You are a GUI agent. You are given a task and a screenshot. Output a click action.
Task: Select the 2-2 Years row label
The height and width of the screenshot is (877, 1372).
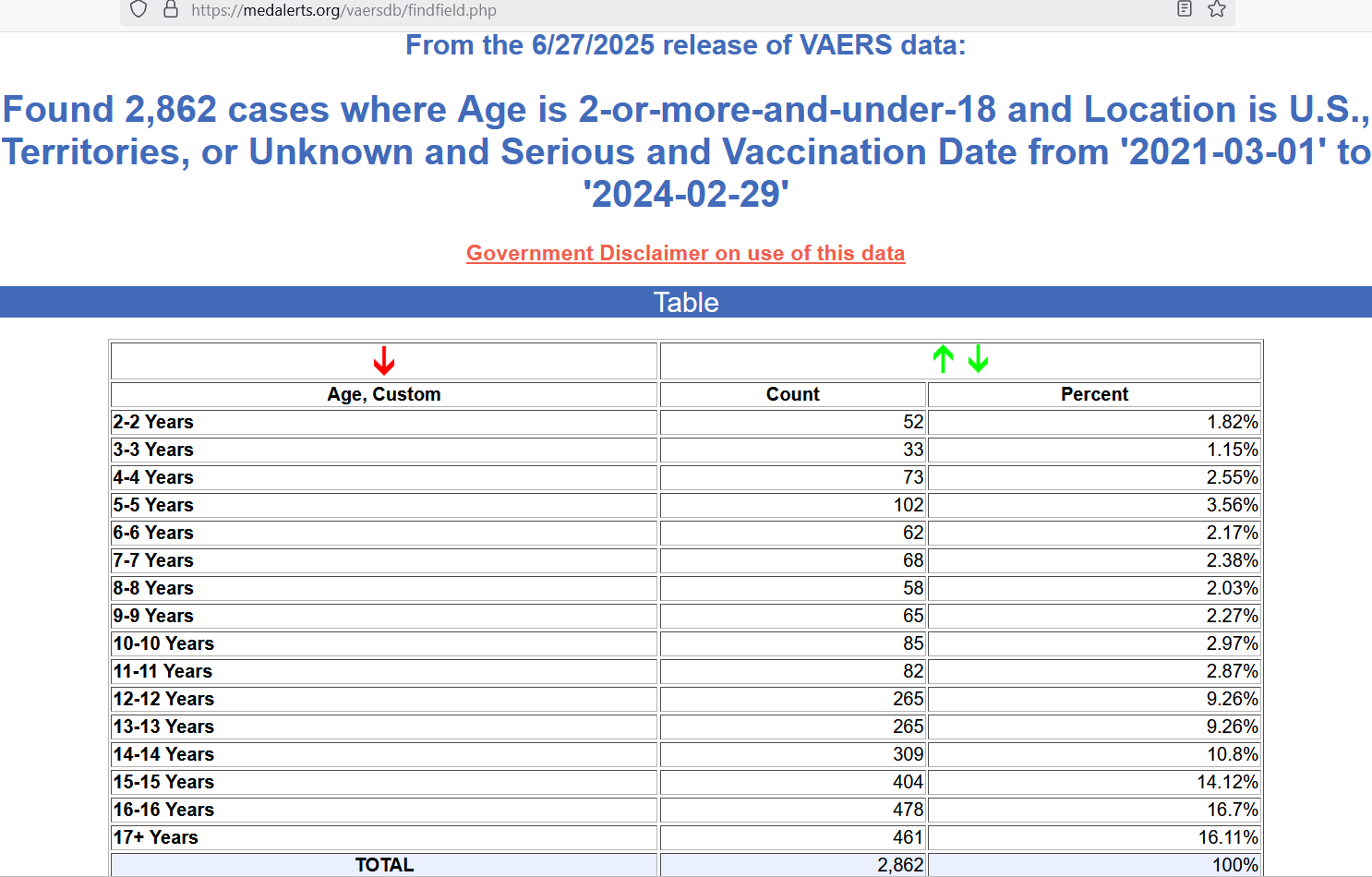pyautogui.click(x=153, y=422)
